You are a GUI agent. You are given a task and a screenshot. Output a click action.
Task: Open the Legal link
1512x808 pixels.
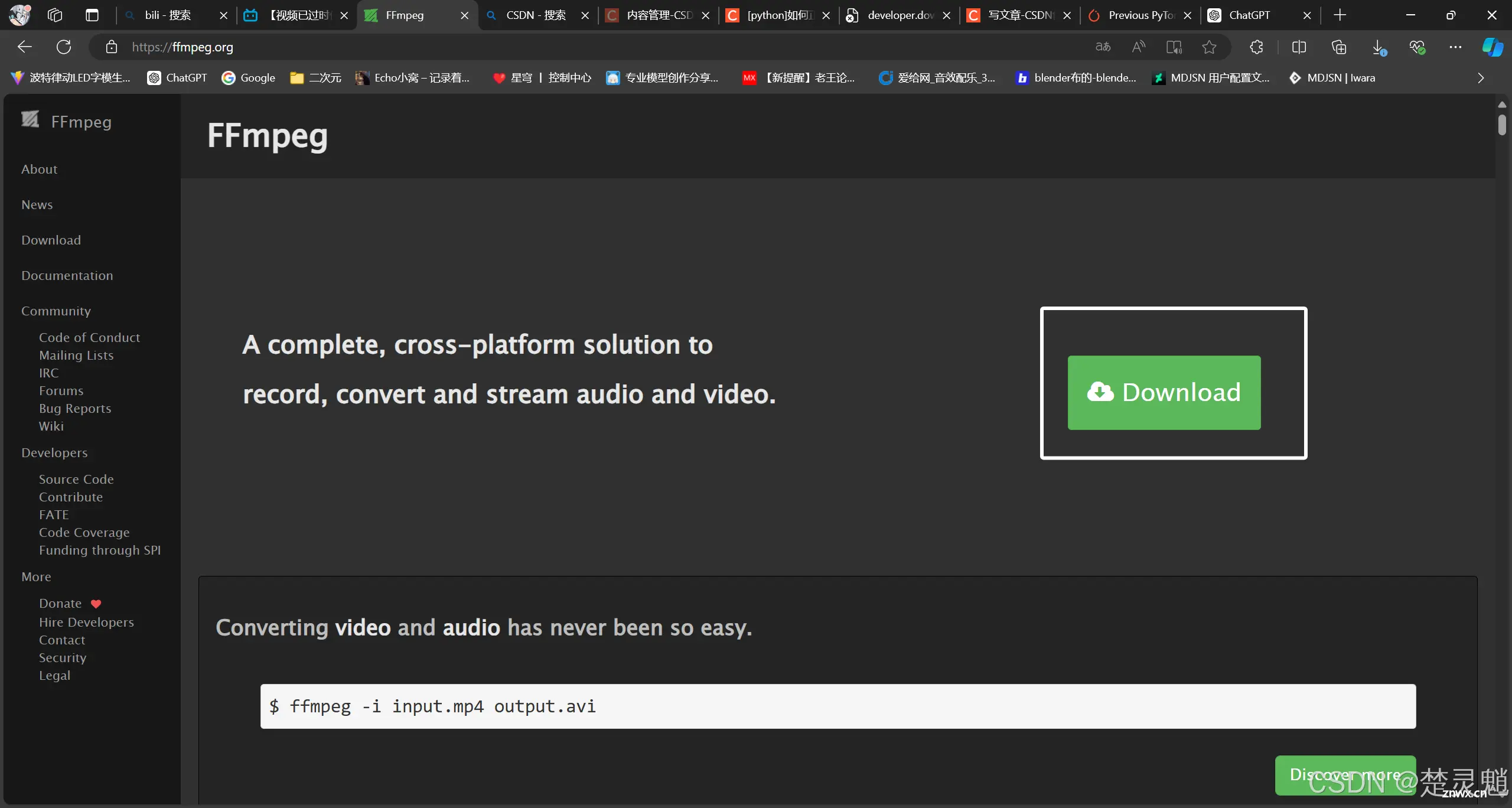tap(54, 675)
